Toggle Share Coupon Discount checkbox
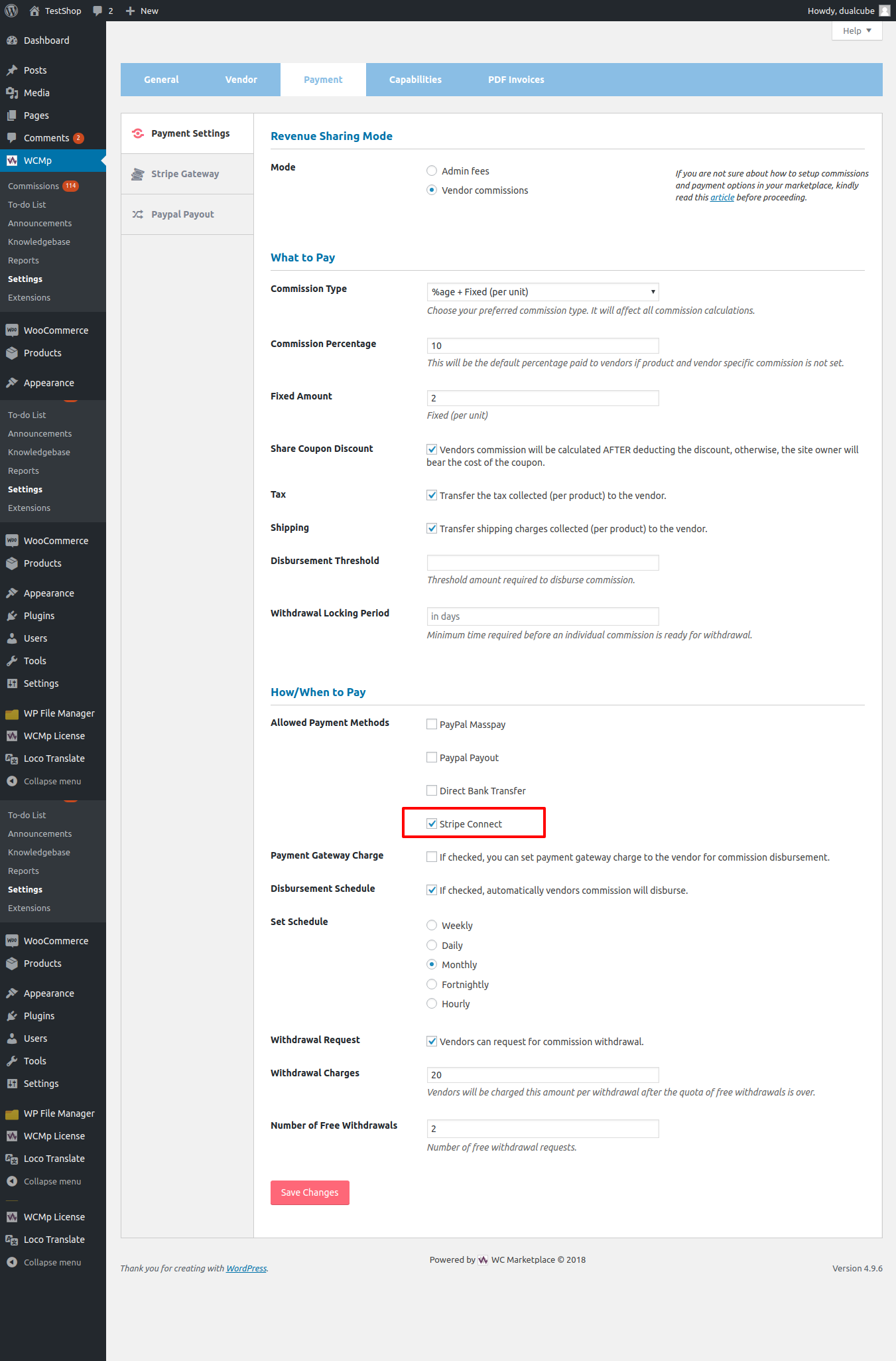 point(432,450)
